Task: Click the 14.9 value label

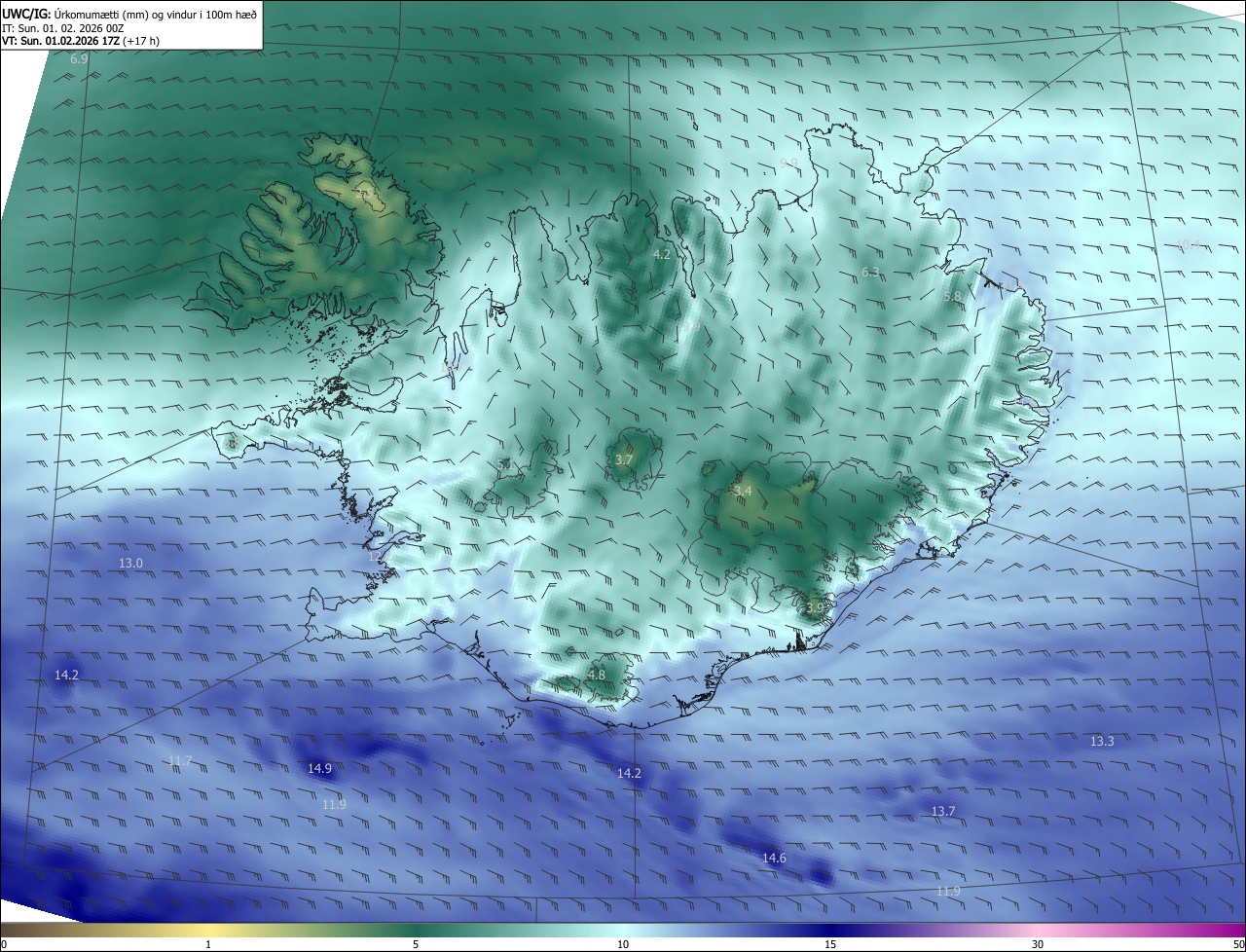Action: pyautogui.click(x=320, y=768)
